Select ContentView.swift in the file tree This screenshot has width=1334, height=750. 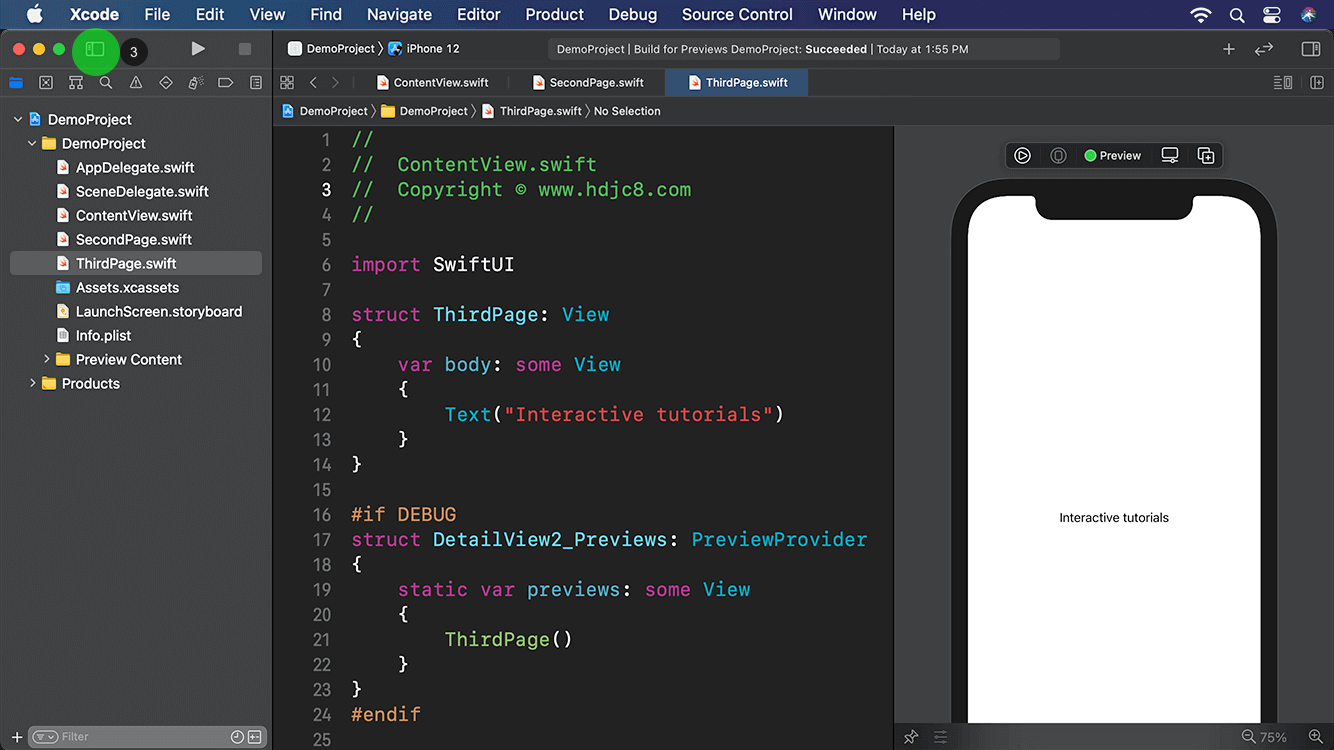coord(134,215)
